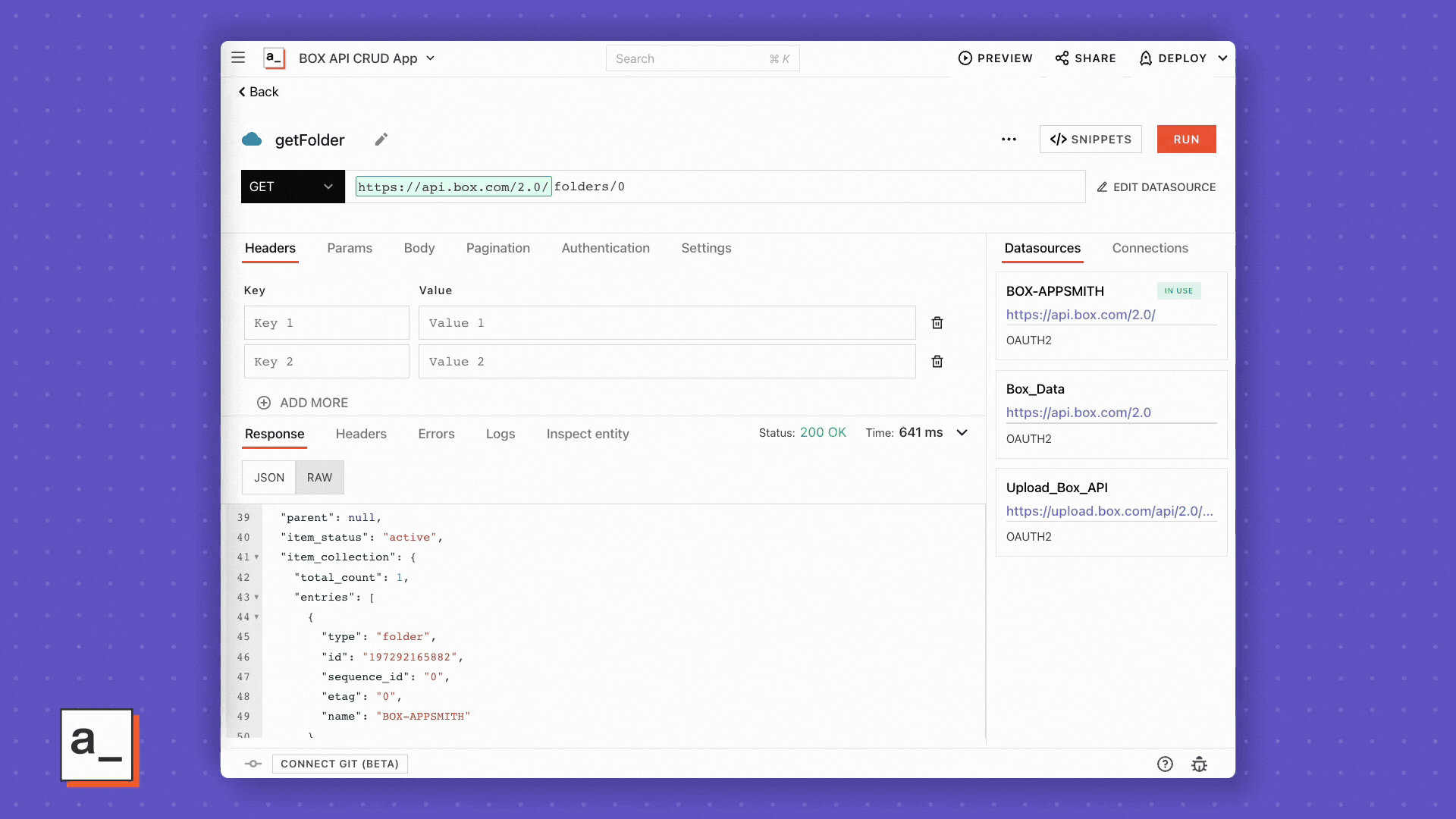The width and height of the screenshot is (1456, 819).
Task: Open the Errors tab
Action: (436, 434)
